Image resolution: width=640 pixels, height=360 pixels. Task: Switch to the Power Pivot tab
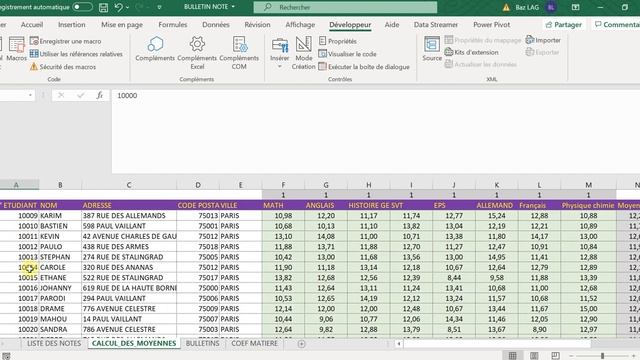[x=491, y=24]
